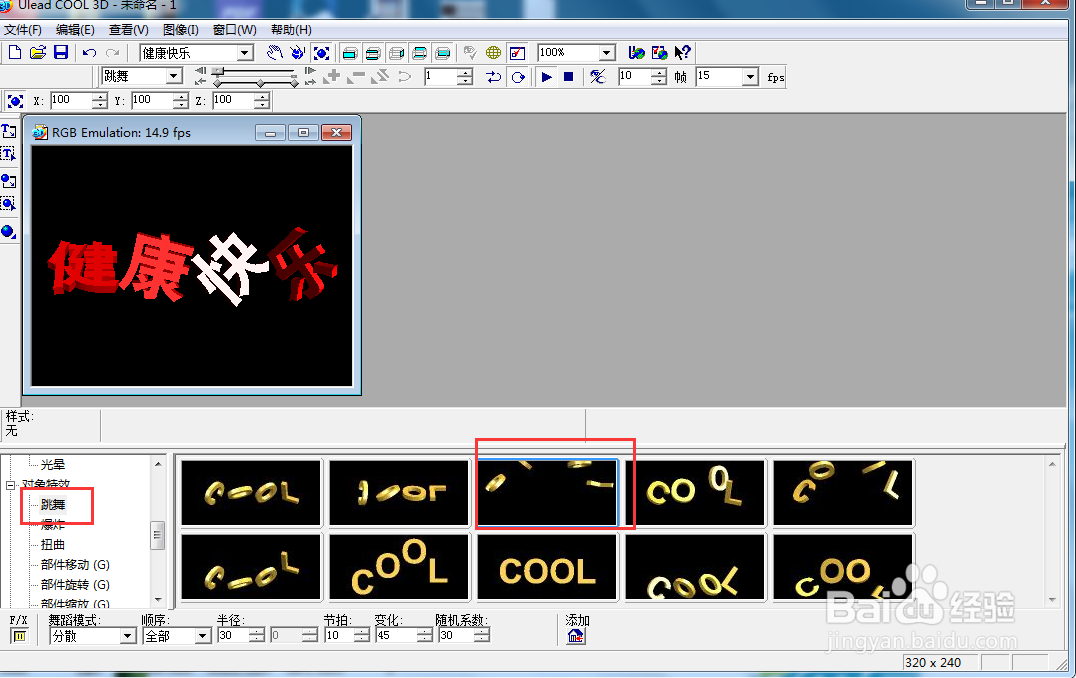This screenshot has height=678, width=1076.
Task: Increase the current frame number stepper
Action: (x=466, y=73)
